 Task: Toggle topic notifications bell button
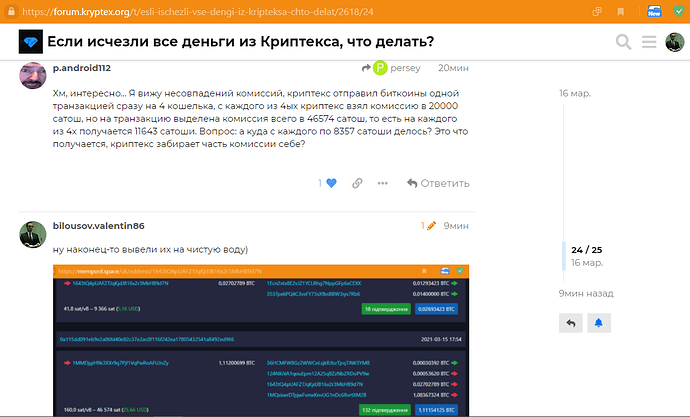(x=599, y=323)
